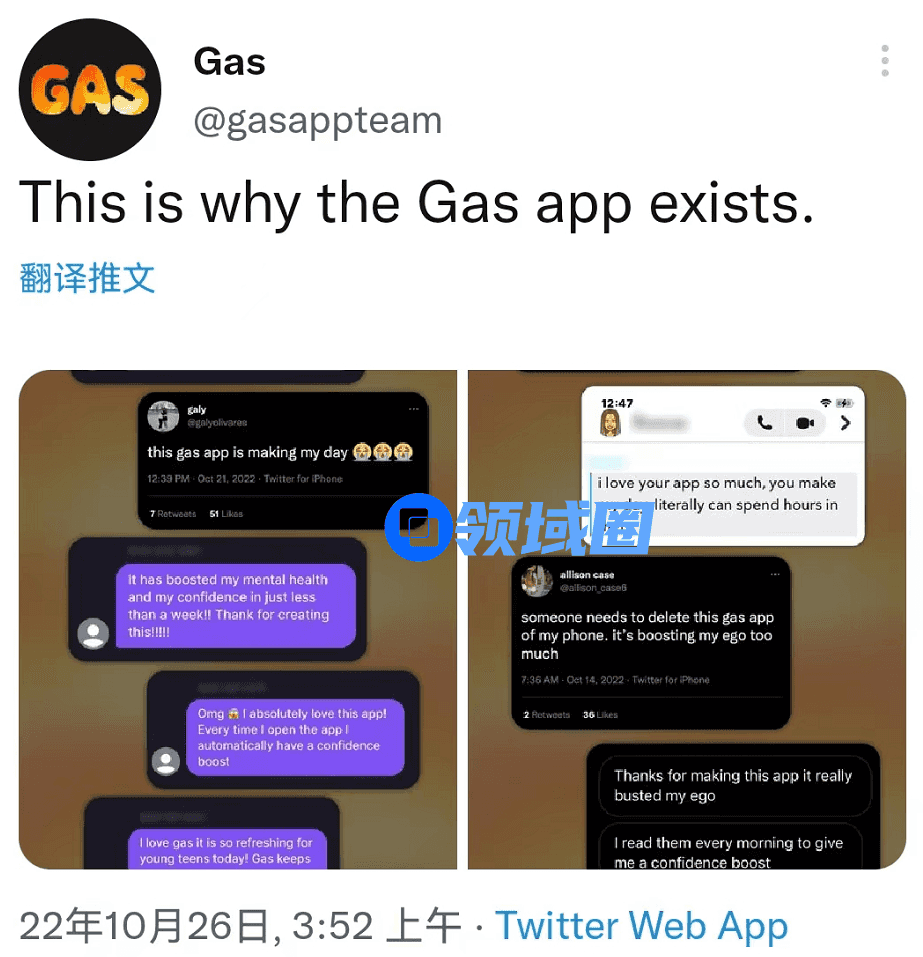Open the right testimonial collage image

click(x=687, y=619)
